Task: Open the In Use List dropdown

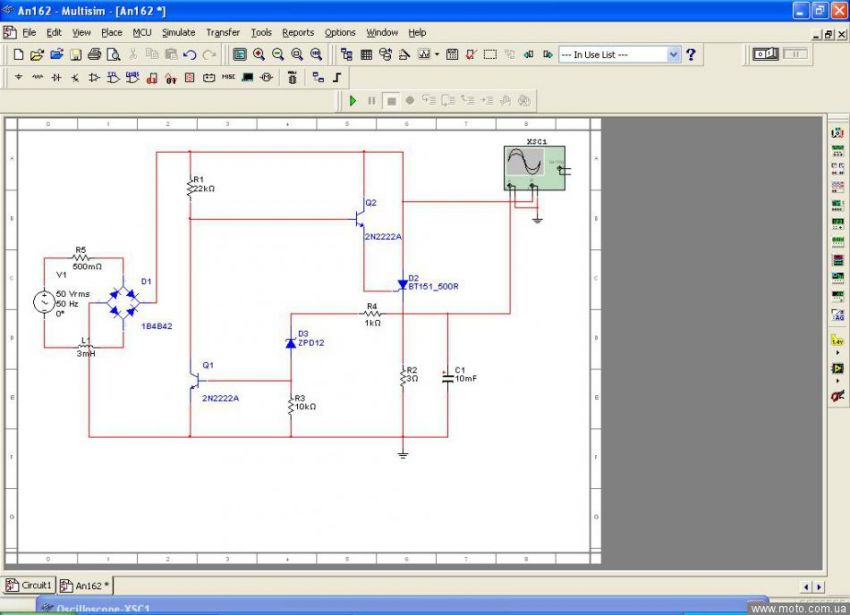Action: tap(673, 54)
